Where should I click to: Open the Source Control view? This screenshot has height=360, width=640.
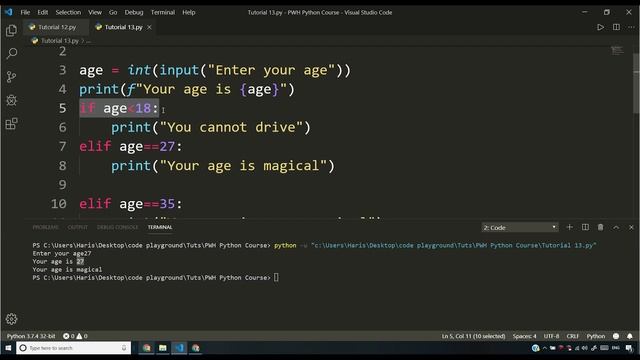[11, 77]
